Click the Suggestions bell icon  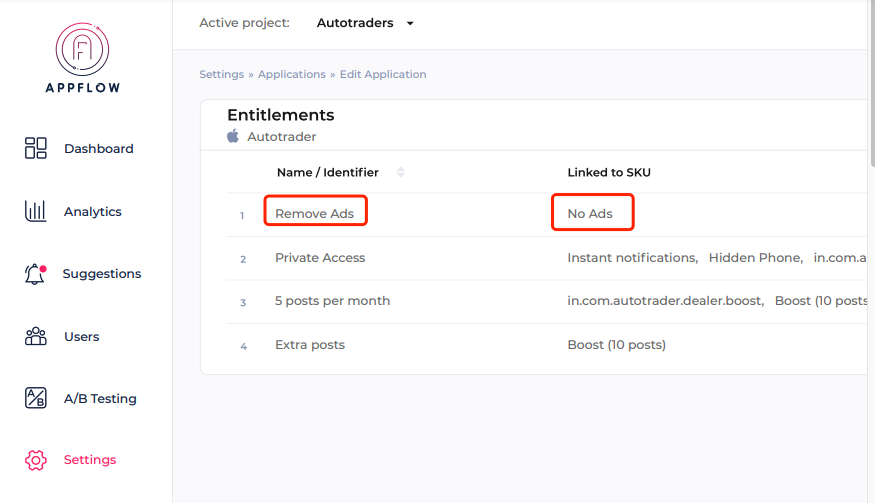click(35, 274)
